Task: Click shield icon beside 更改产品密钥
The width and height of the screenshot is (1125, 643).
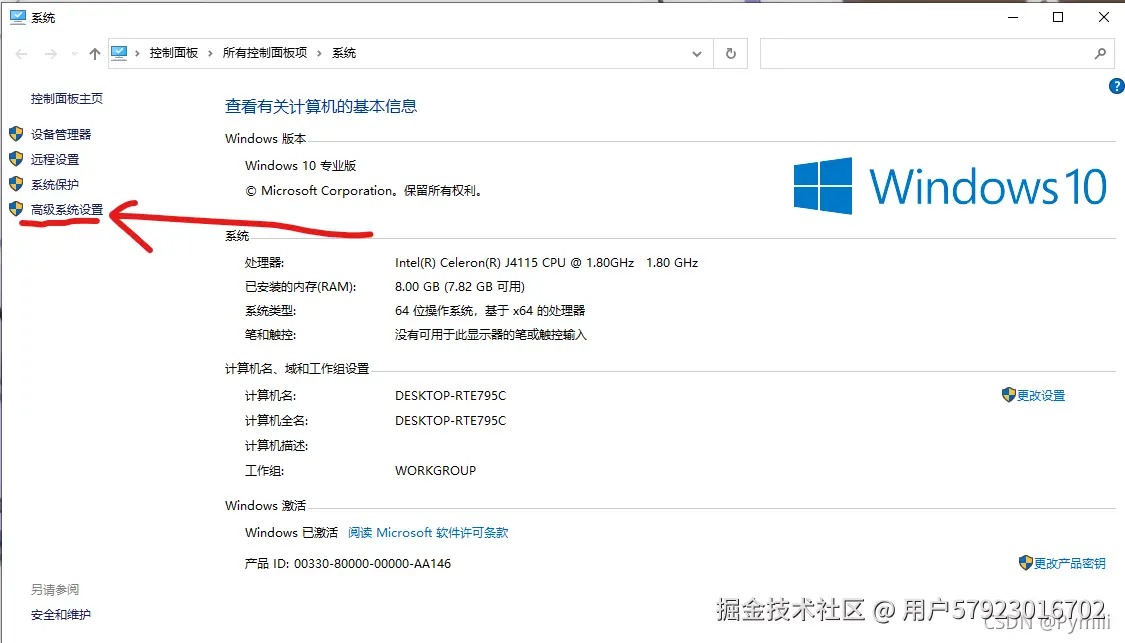Action: (x=1026, y=563)
